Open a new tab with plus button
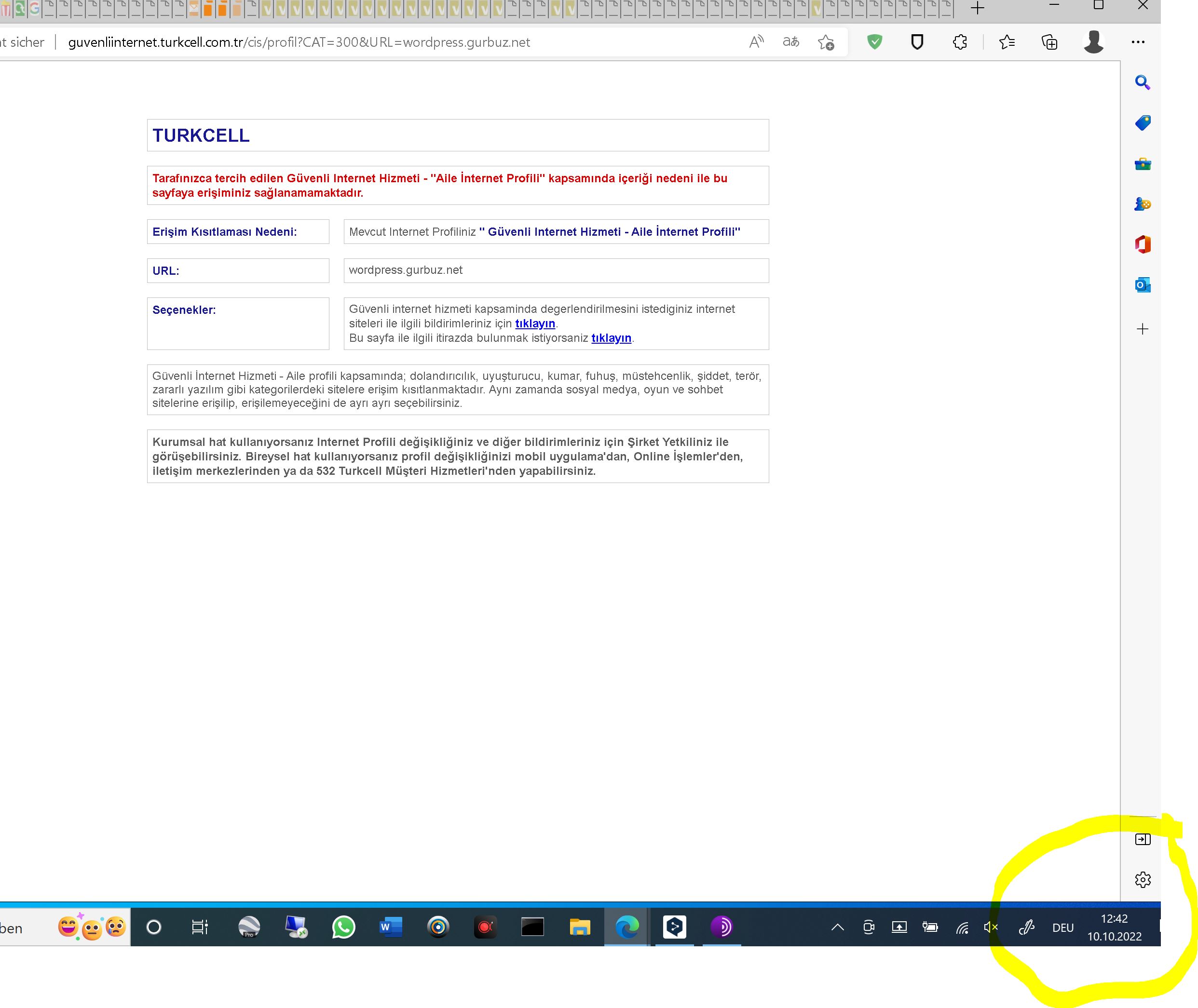 pos(978,8)
